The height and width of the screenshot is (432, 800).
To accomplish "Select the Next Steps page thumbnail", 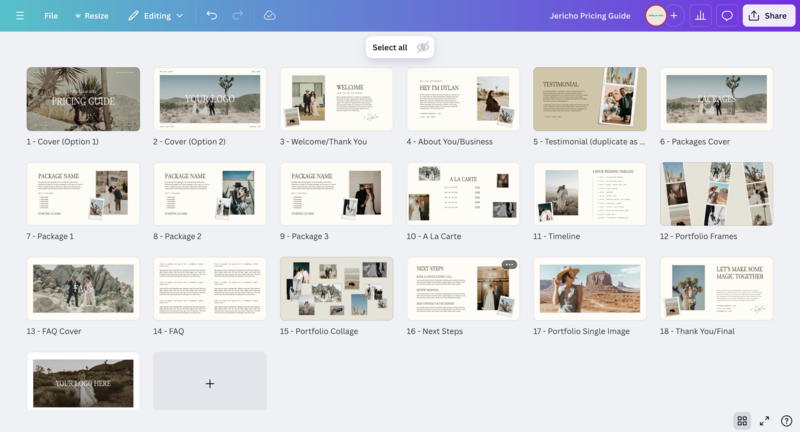I will click(x=463, y=289).
